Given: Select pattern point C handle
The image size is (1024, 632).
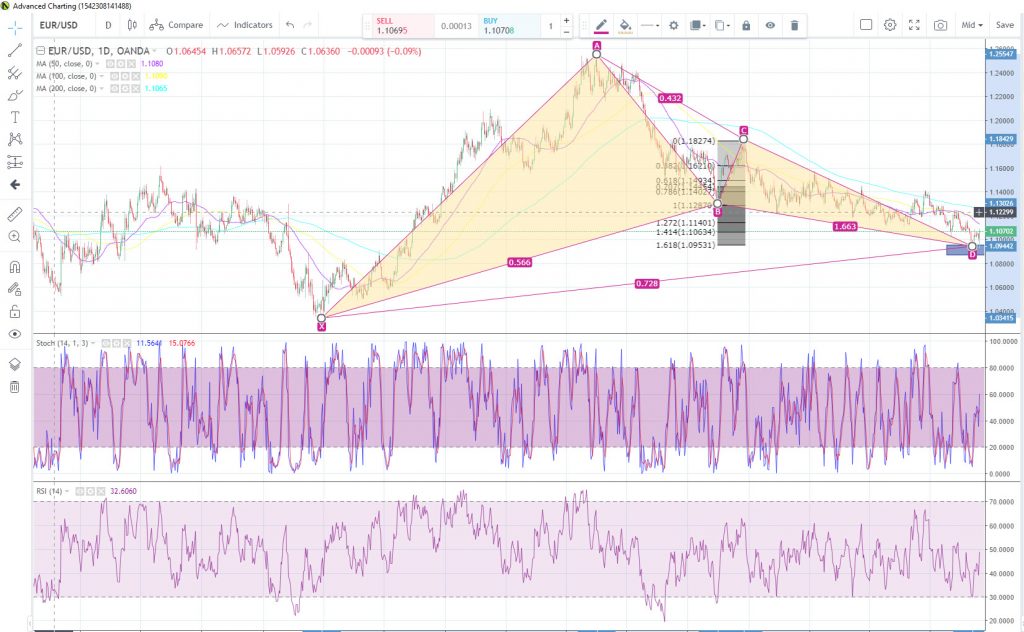Looking at the screenshot, I should point(743,139).
